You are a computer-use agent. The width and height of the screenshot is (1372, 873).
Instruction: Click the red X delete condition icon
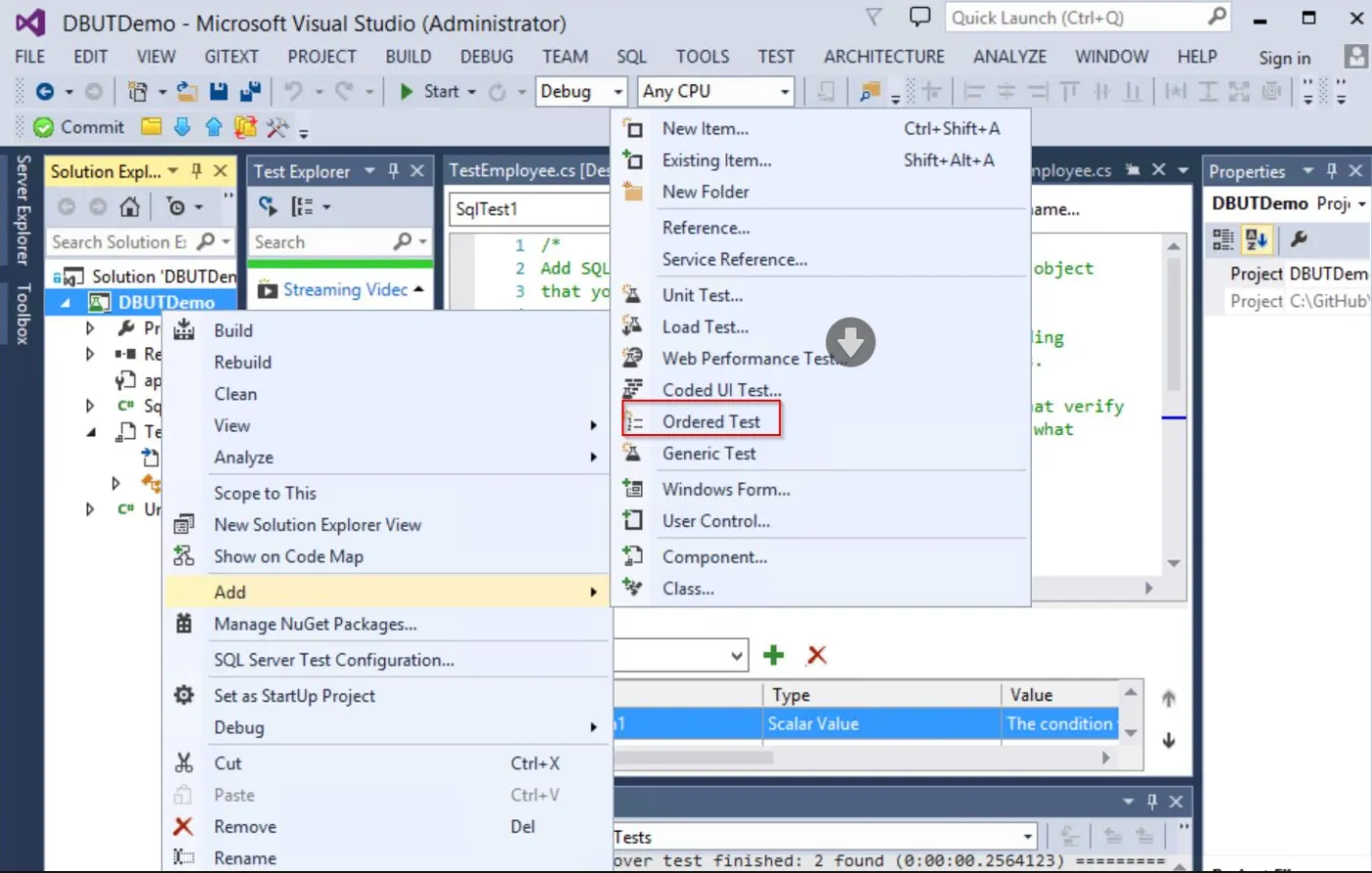tap(816, 655)
